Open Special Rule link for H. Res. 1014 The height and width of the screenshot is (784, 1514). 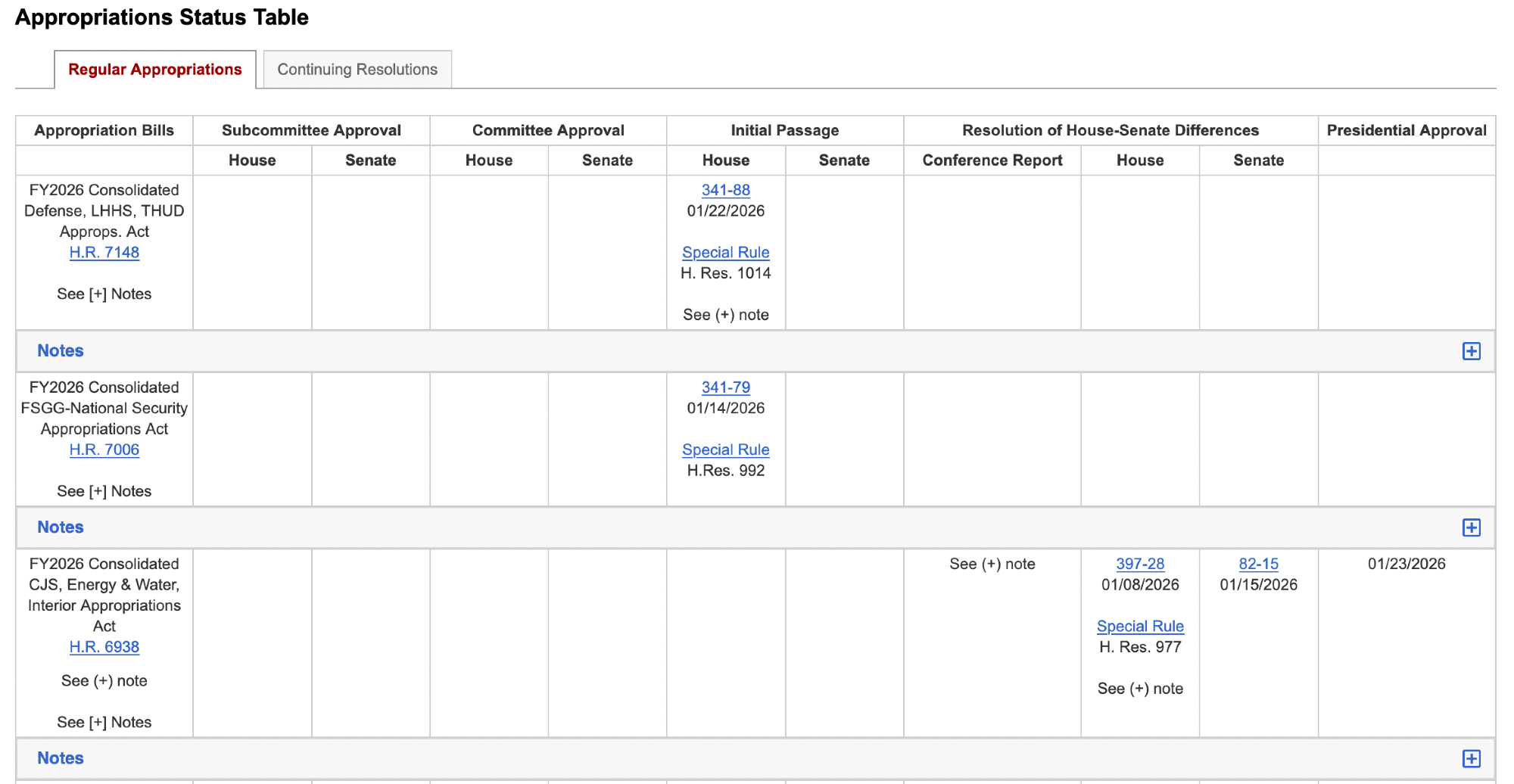pos(725,253)
